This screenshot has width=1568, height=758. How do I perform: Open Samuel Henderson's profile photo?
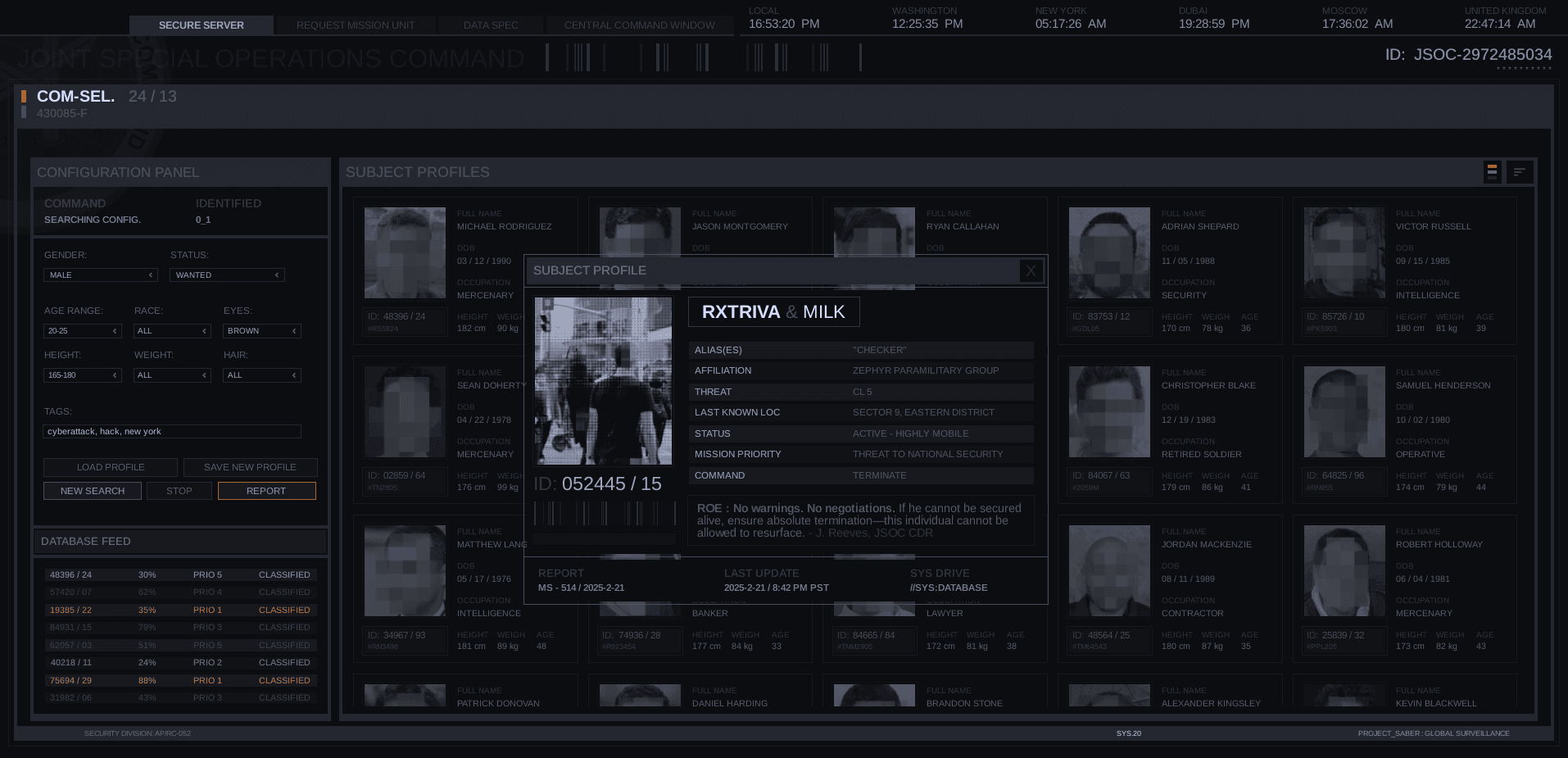tap(1344, 411)
